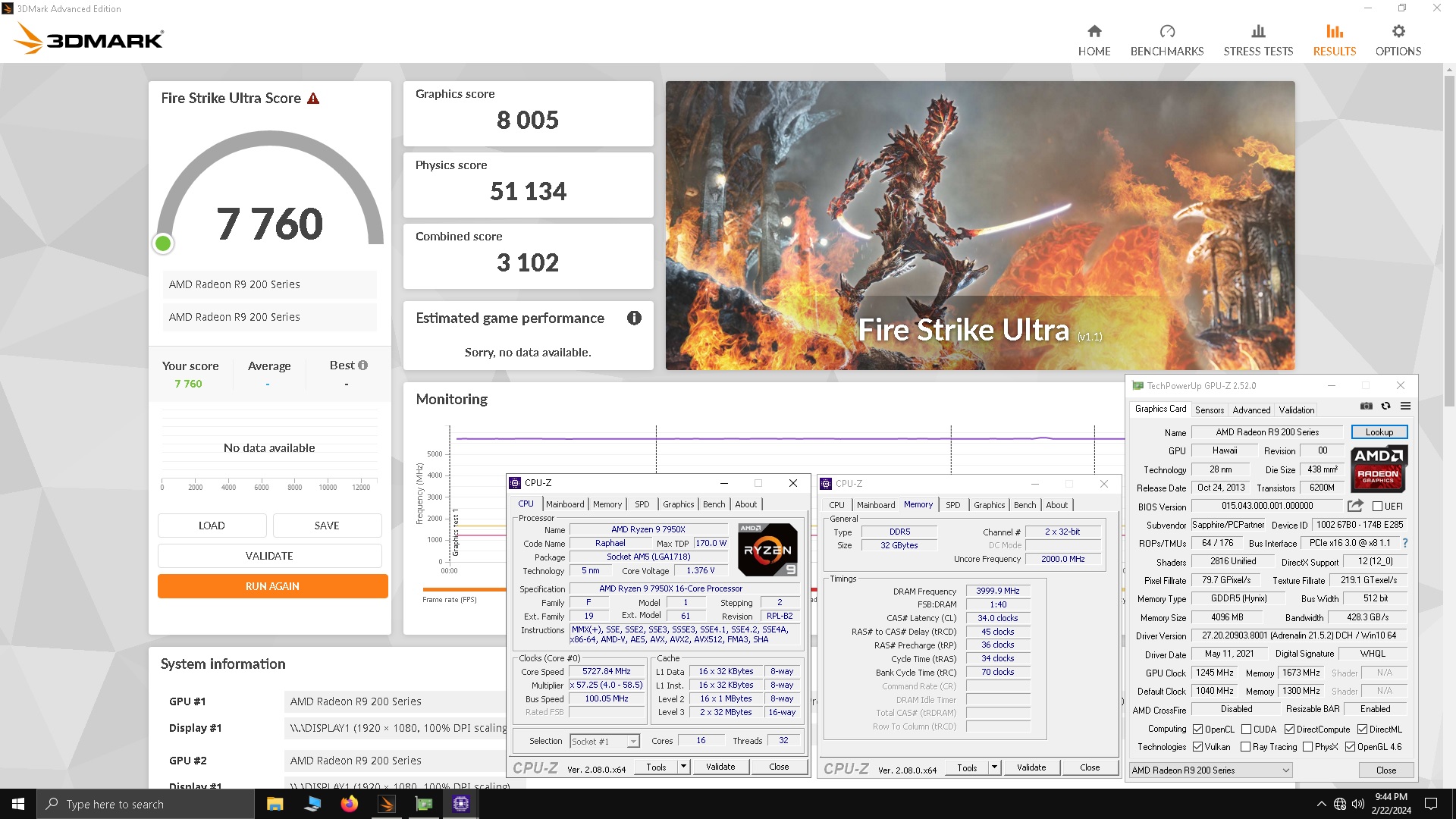Open Graphics tab in active CPU-Z window
The image size is (1456, 819).
pos(678,504)
